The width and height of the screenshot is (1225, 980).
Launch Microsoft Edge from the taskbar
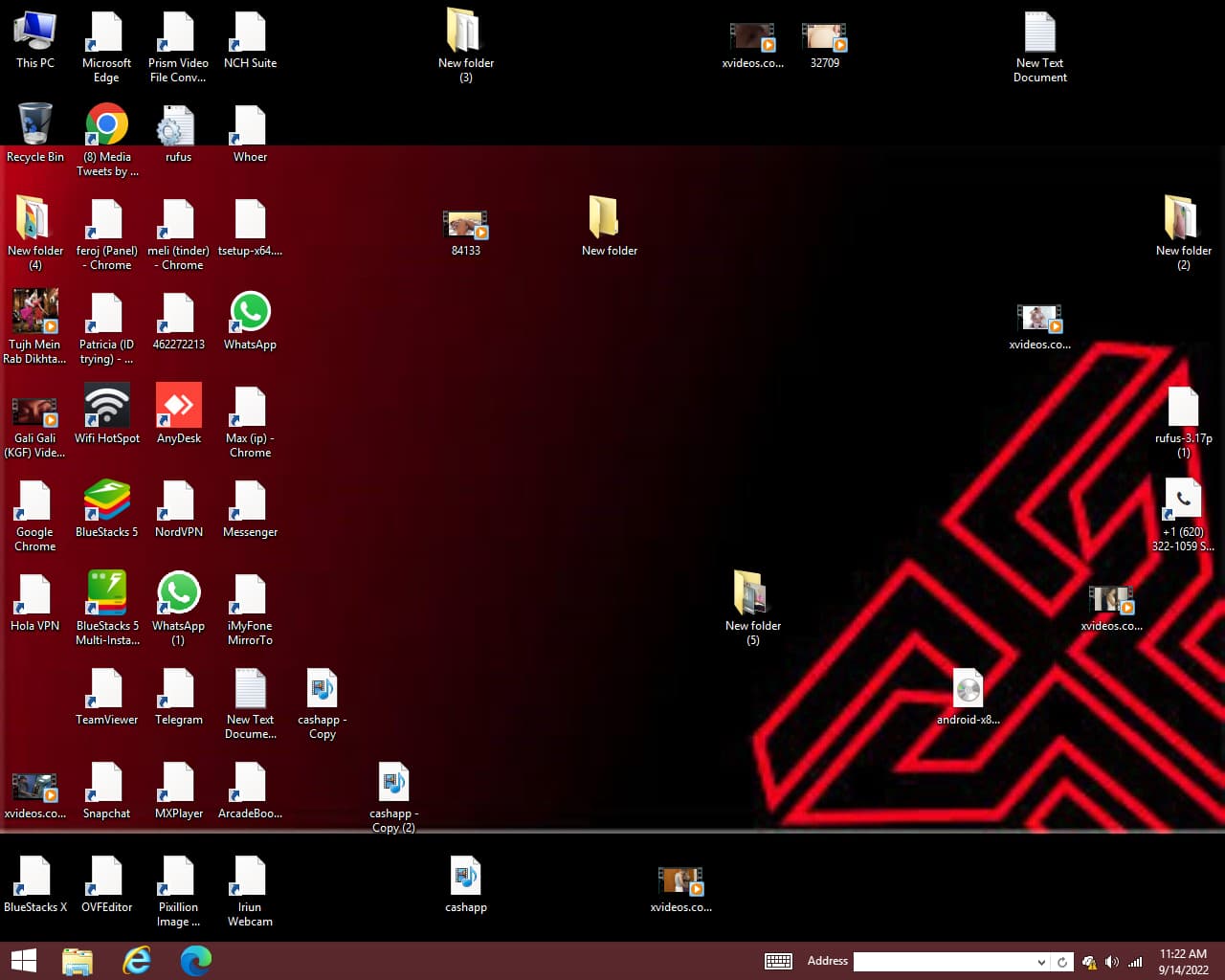(195, 961)
